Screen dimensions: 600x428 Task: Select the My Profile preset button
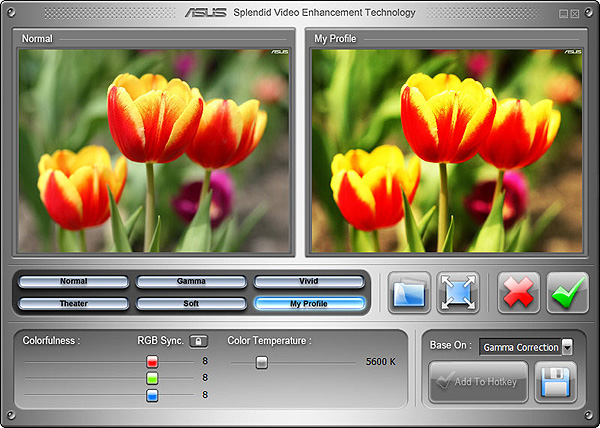click(x=309, y=304)
